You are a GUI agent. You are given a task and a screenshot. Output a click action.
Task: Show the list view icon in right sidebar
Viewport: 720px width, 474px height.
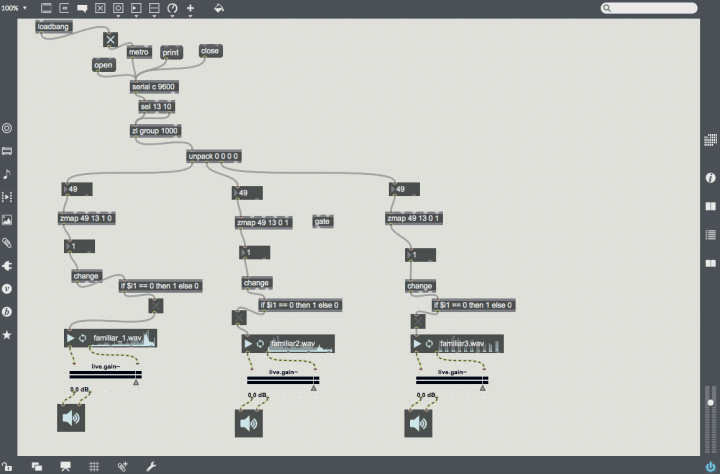tap(710, 235)
